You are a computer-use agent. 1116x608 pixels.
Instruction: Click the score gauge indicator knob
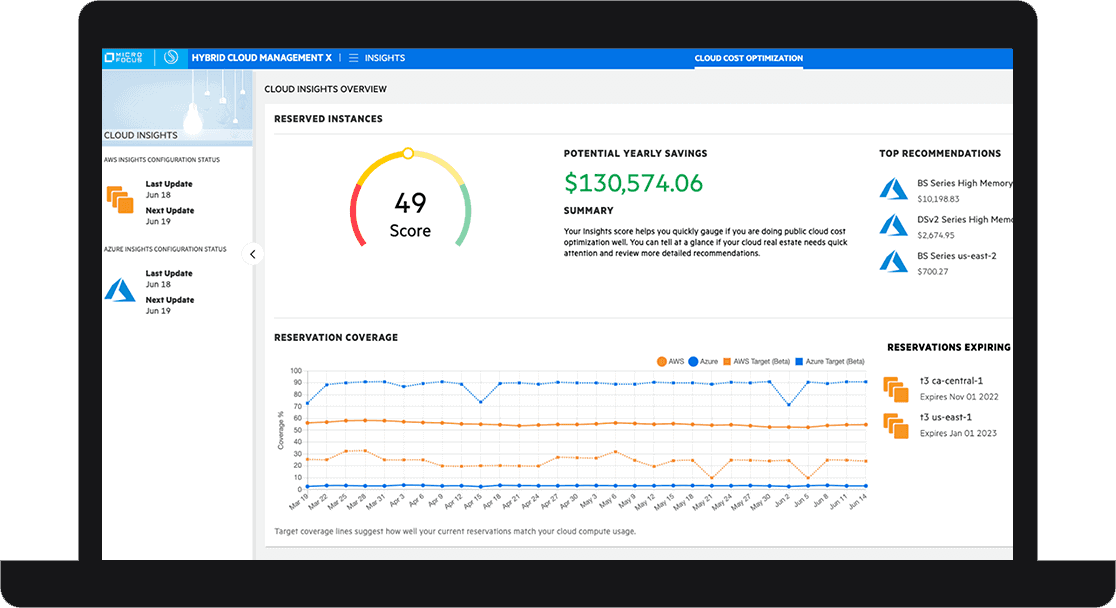pyautogui.click(x=408, y=153)
